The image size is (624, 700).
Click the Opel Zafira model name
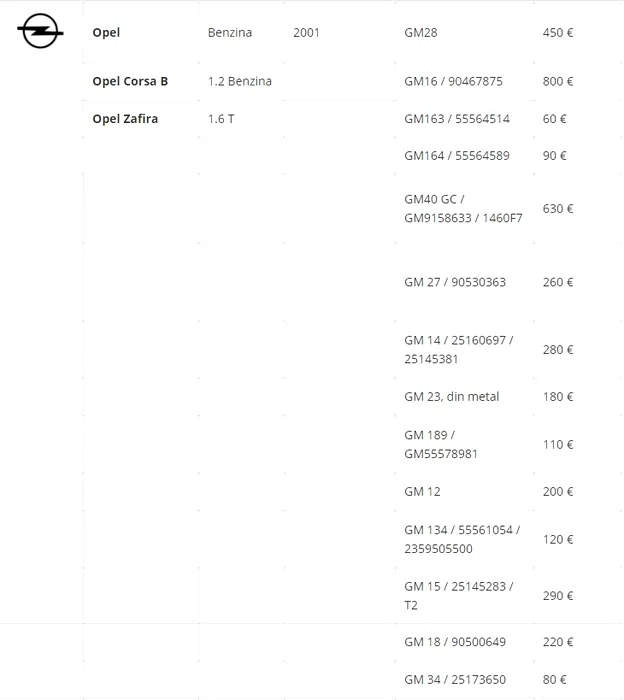(125, 119)
